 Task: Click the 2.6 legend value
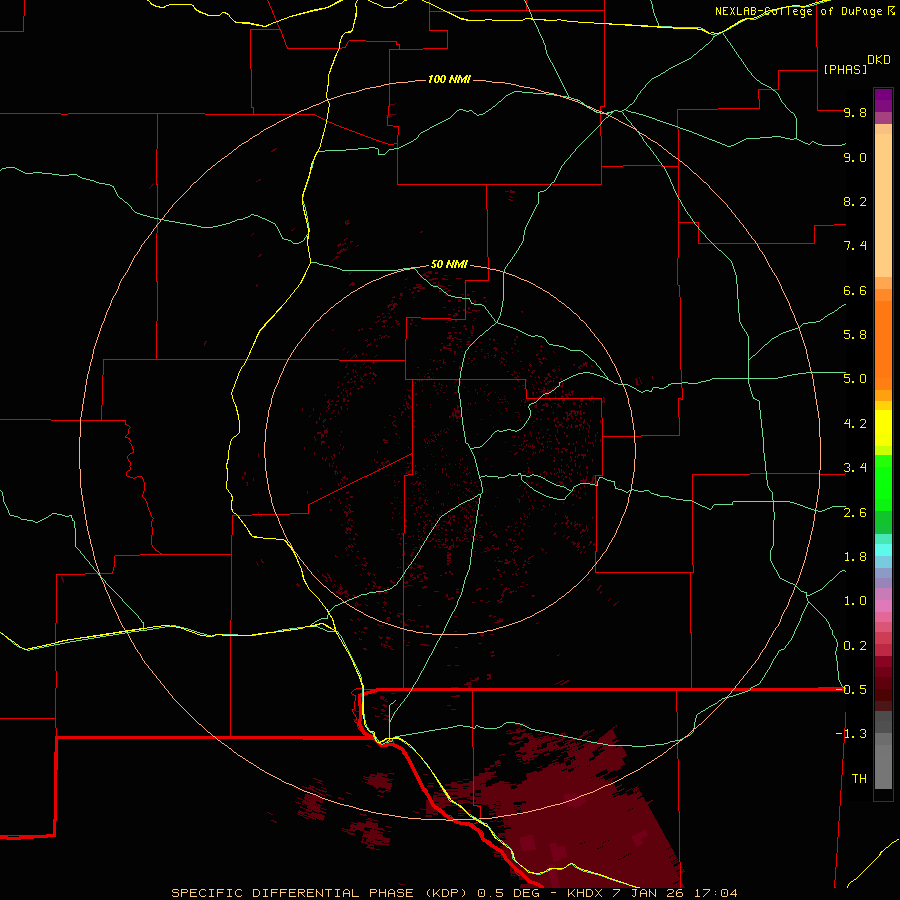click(x=855, y=513)
